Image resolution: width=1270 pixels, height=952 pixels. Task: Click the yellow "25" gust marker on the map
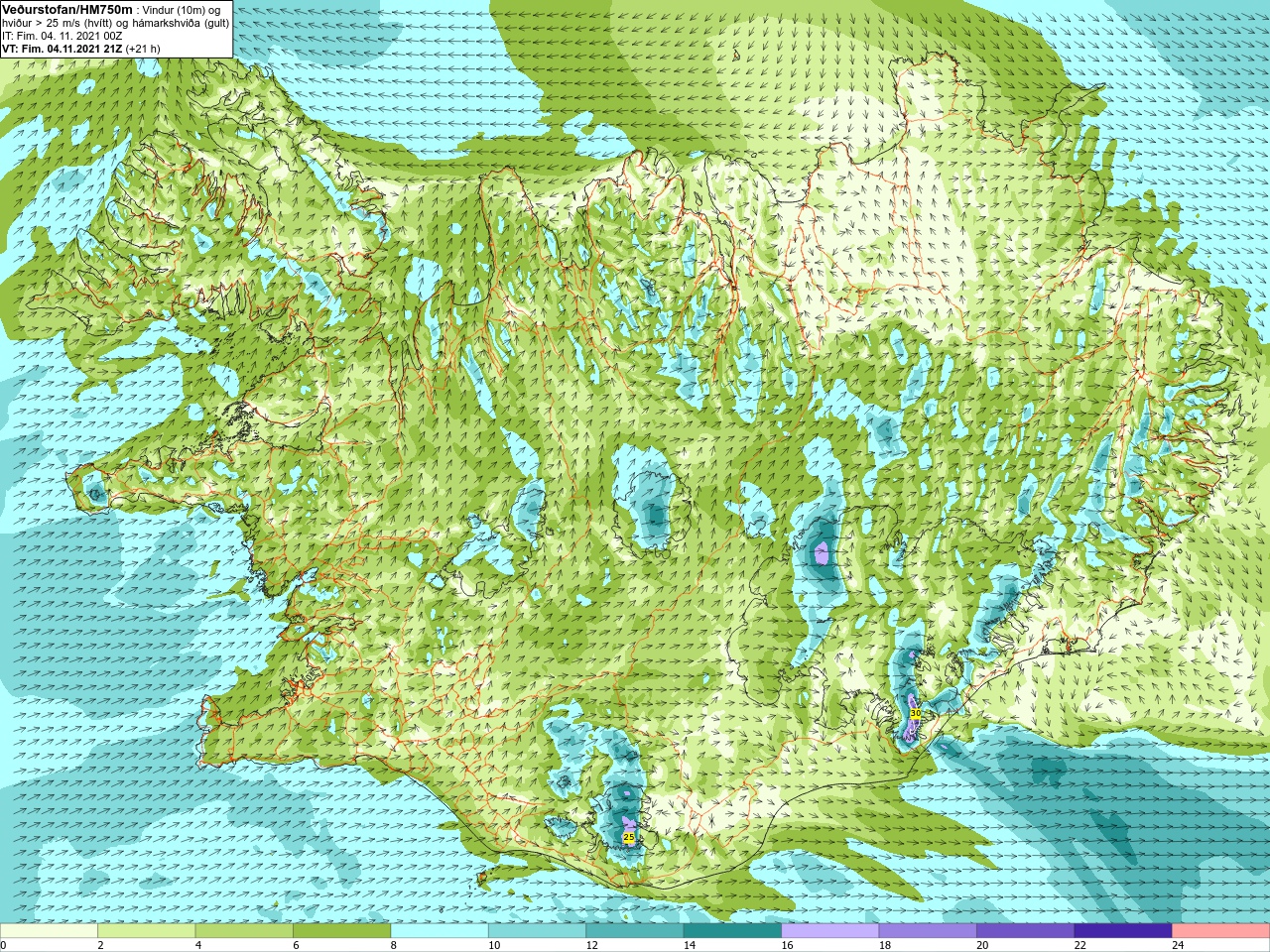pyautogui.click(x=628, y=838)
